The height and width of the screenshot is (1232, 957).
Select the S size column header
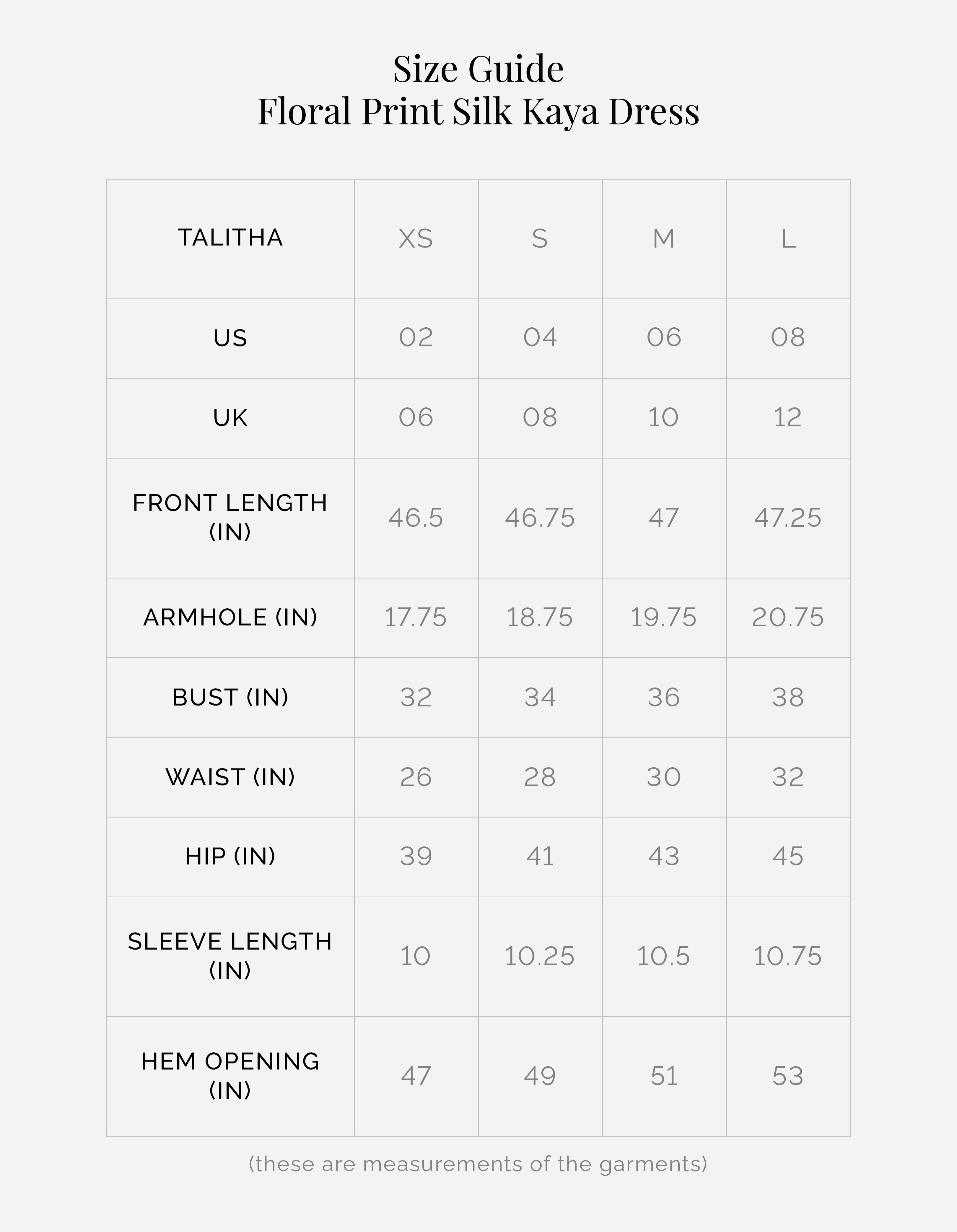click(540, 239)
